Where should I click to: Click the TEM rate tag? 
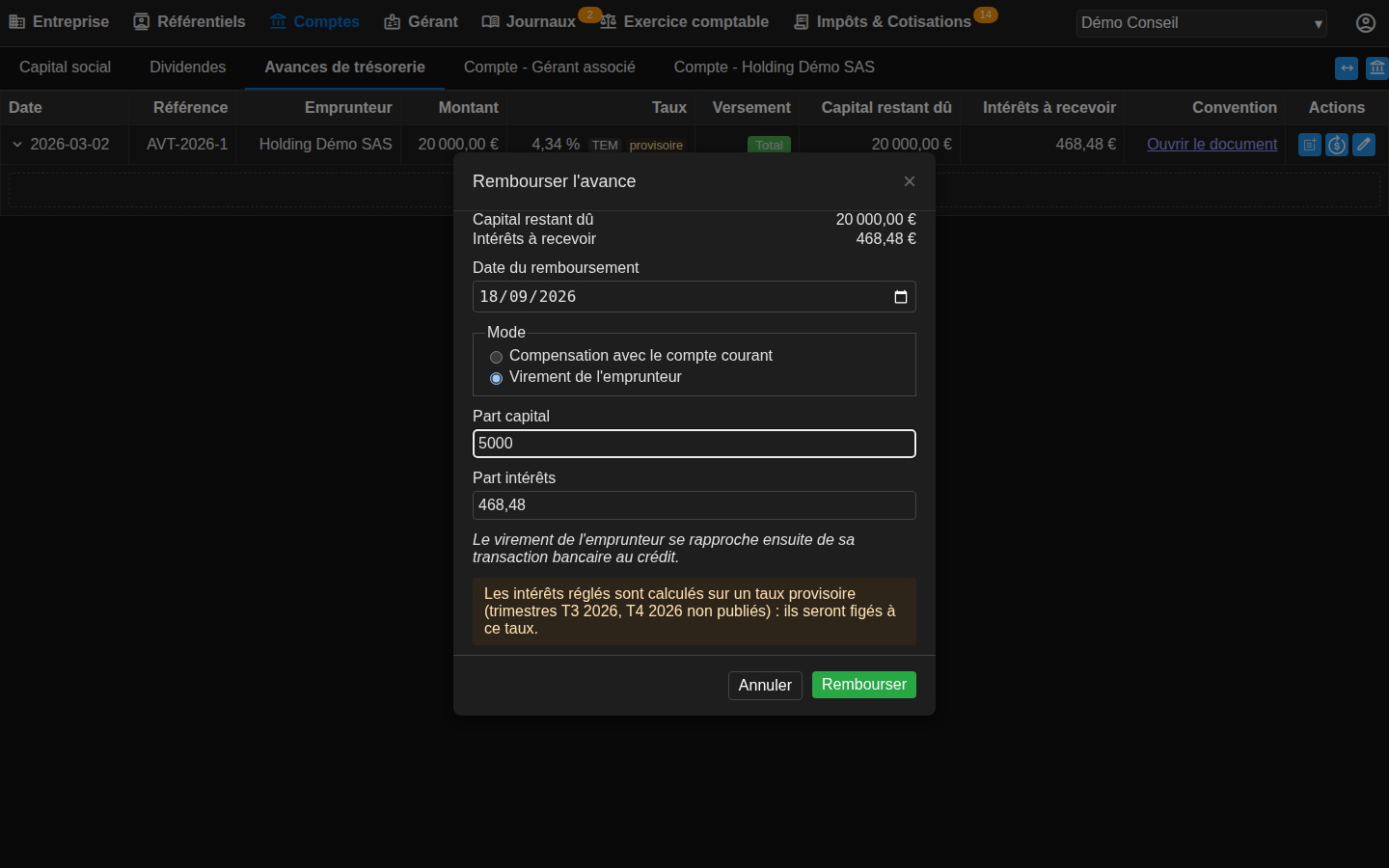click(x=605, y=146)
